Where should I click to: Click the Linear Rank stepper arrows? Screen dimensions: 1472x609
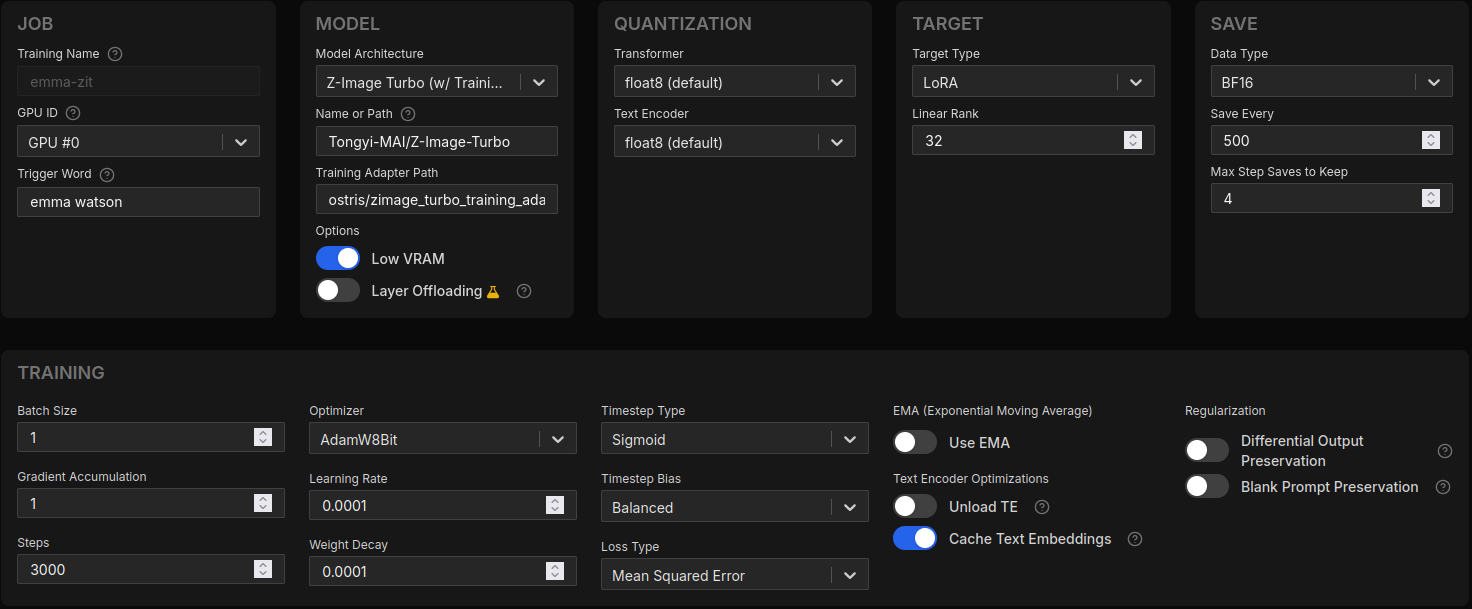point(1133,140)
